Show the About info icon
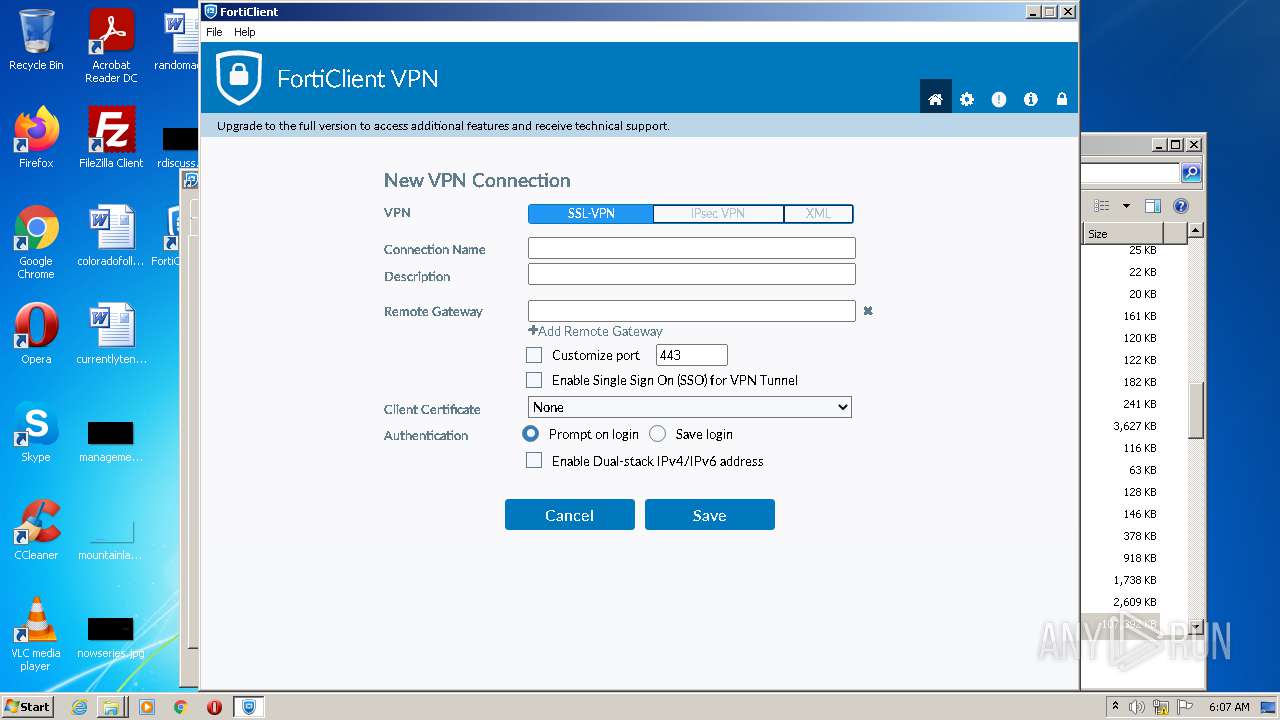 click(x=1031, y=99)
